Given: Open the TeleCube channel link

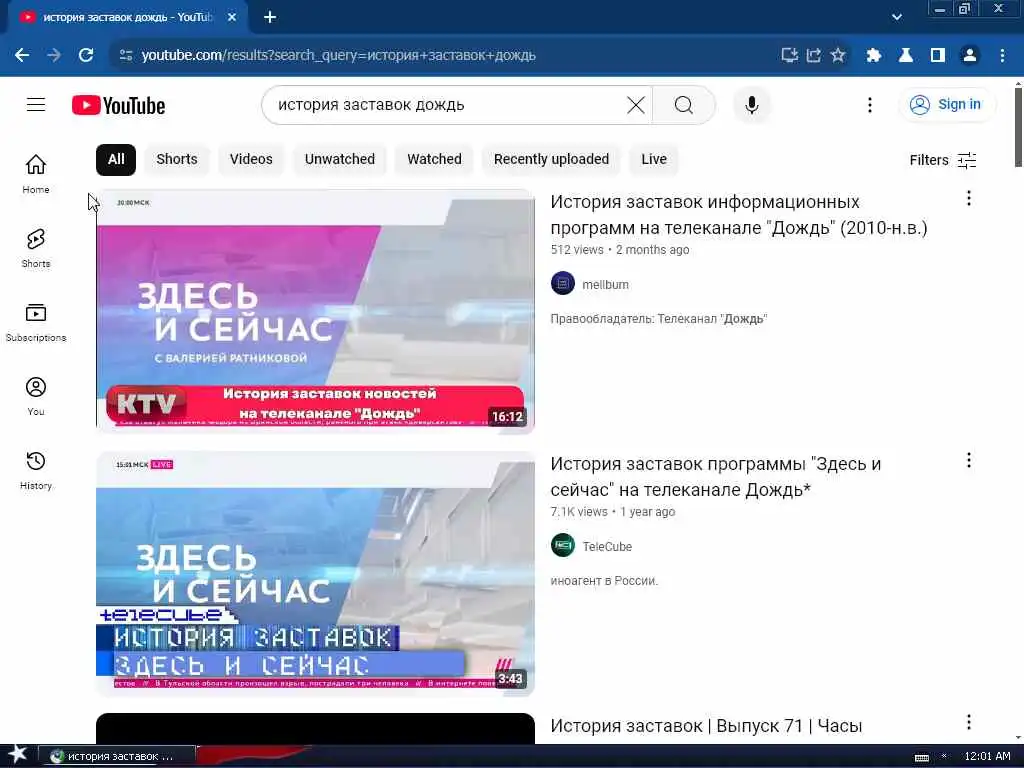Looking at the screenshot, I should click(607, 547).
